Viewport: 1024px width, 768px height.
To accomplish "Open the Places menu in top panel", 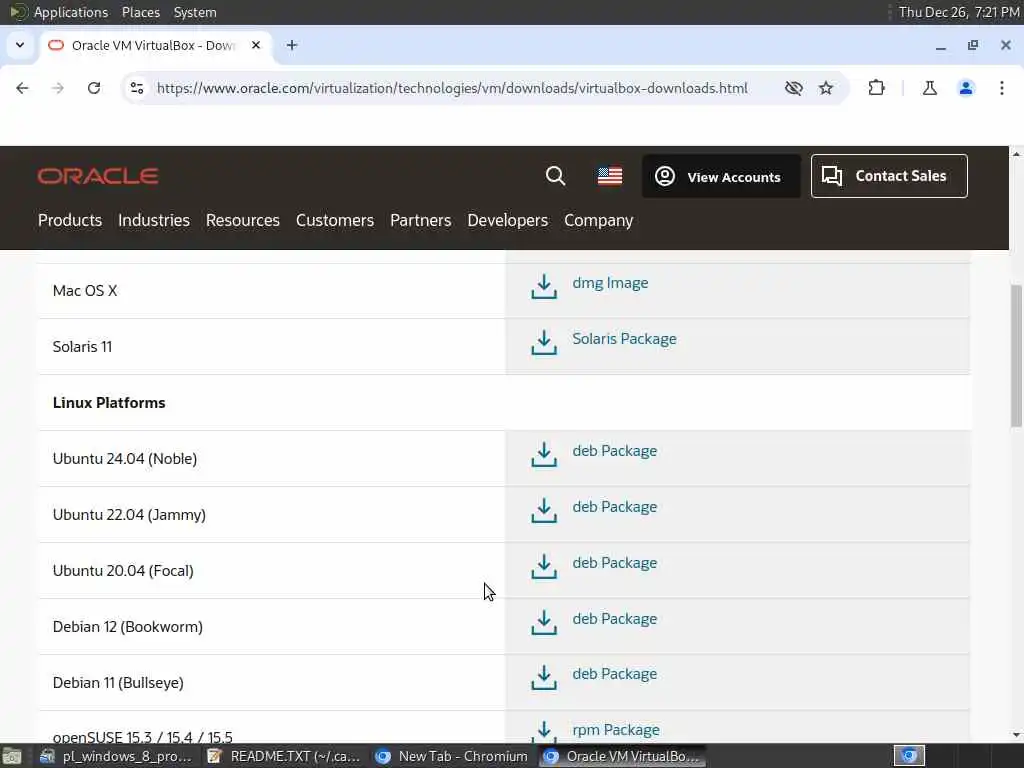I will (140, 12).
